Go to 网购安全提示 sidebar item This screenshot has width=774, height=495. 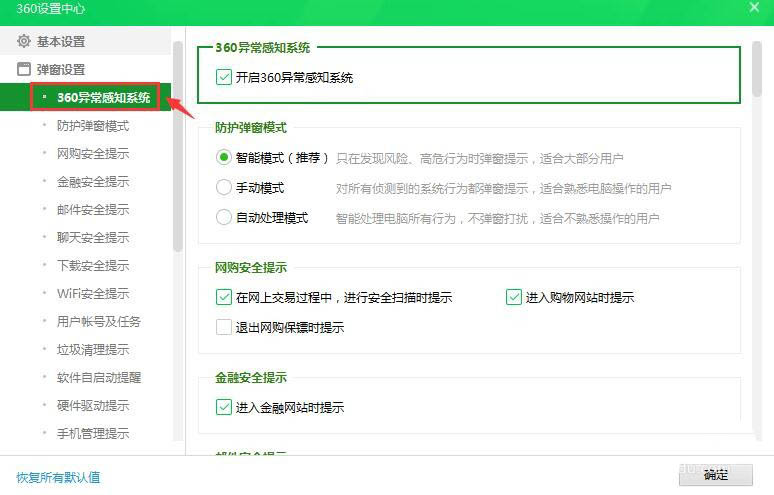coord(93,154)
